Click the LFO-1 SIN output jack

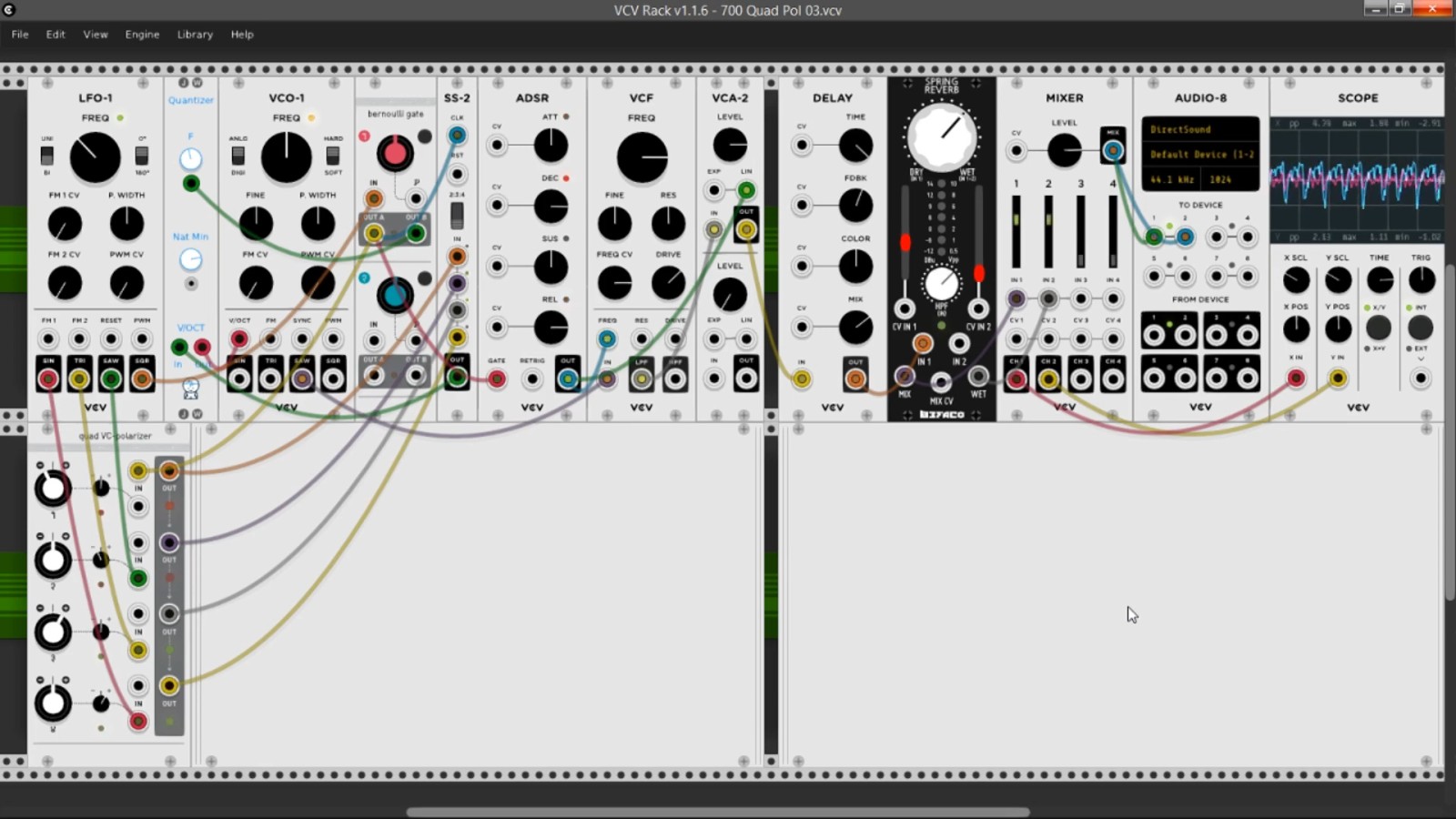pos(48,379)
